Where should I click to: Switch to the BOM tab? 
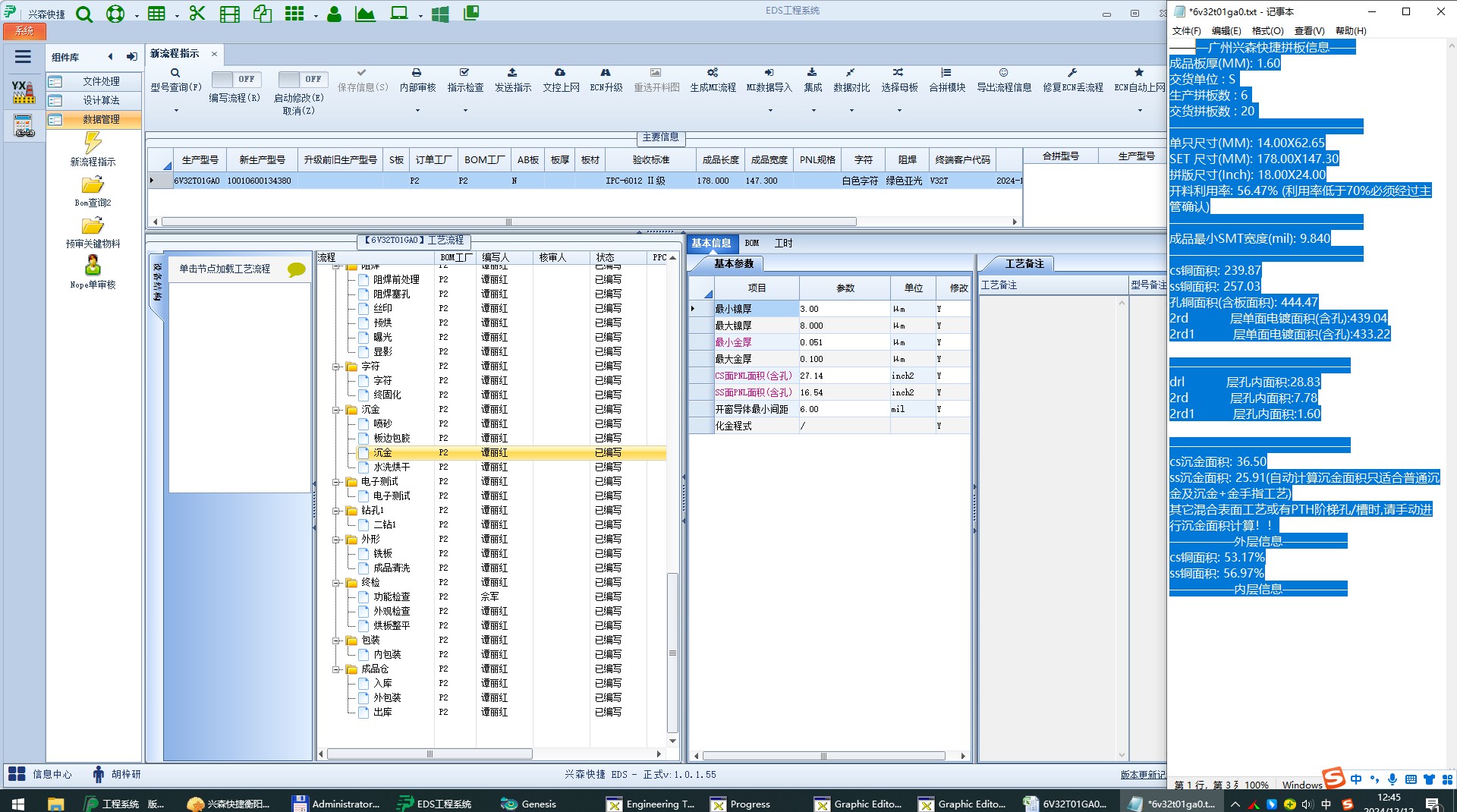pyautogui.click(x=752, y=244)
